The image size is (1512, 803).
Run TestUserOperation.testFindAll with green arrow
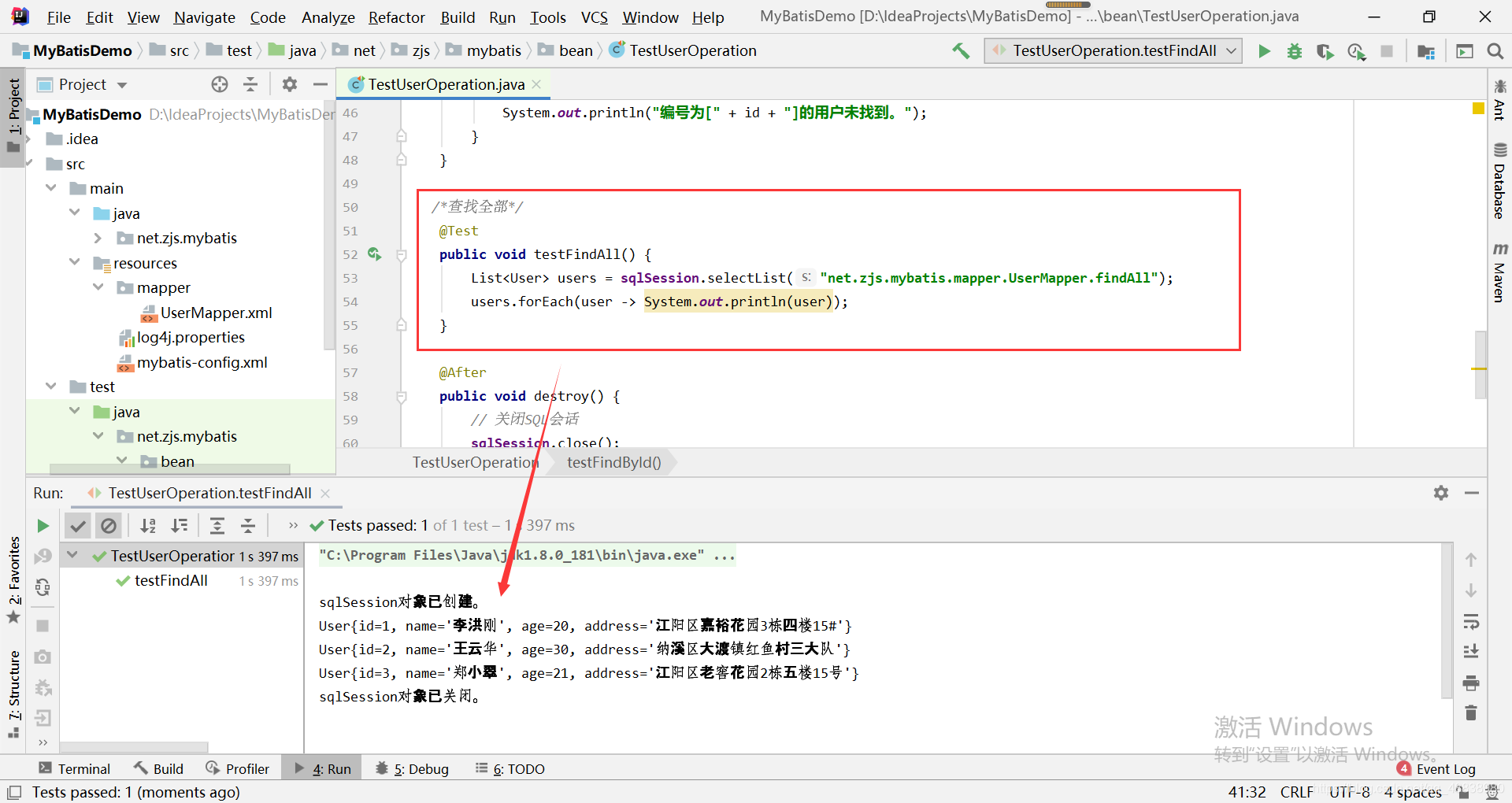[x=1265, y=51]
